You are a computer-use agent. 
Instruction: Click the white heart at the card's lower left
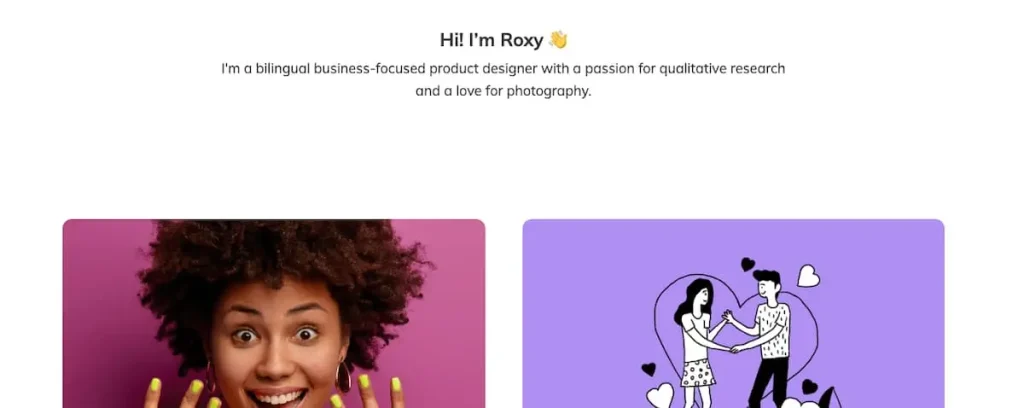point(660,396)
